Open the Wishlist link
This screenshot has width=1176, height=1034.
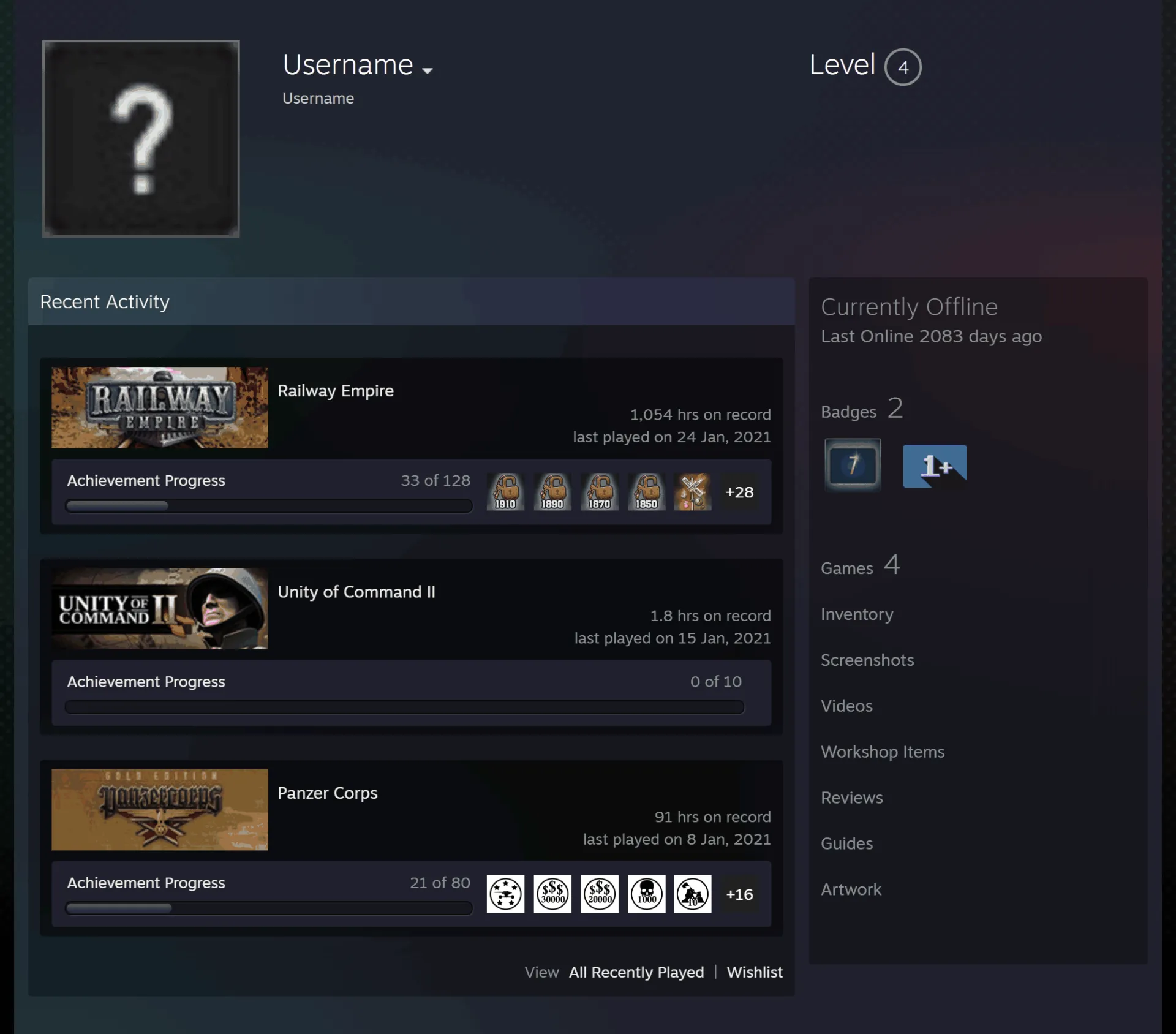755,973
